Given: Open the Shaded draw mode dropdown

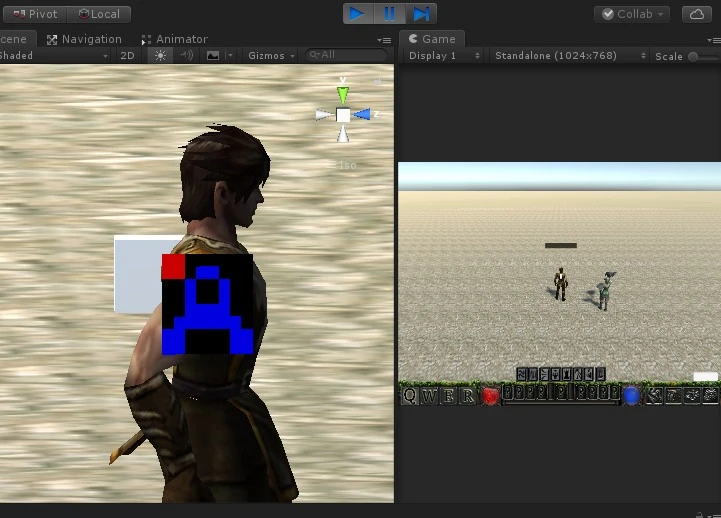Looking at the screenshot, I should [x=54, y=56].
